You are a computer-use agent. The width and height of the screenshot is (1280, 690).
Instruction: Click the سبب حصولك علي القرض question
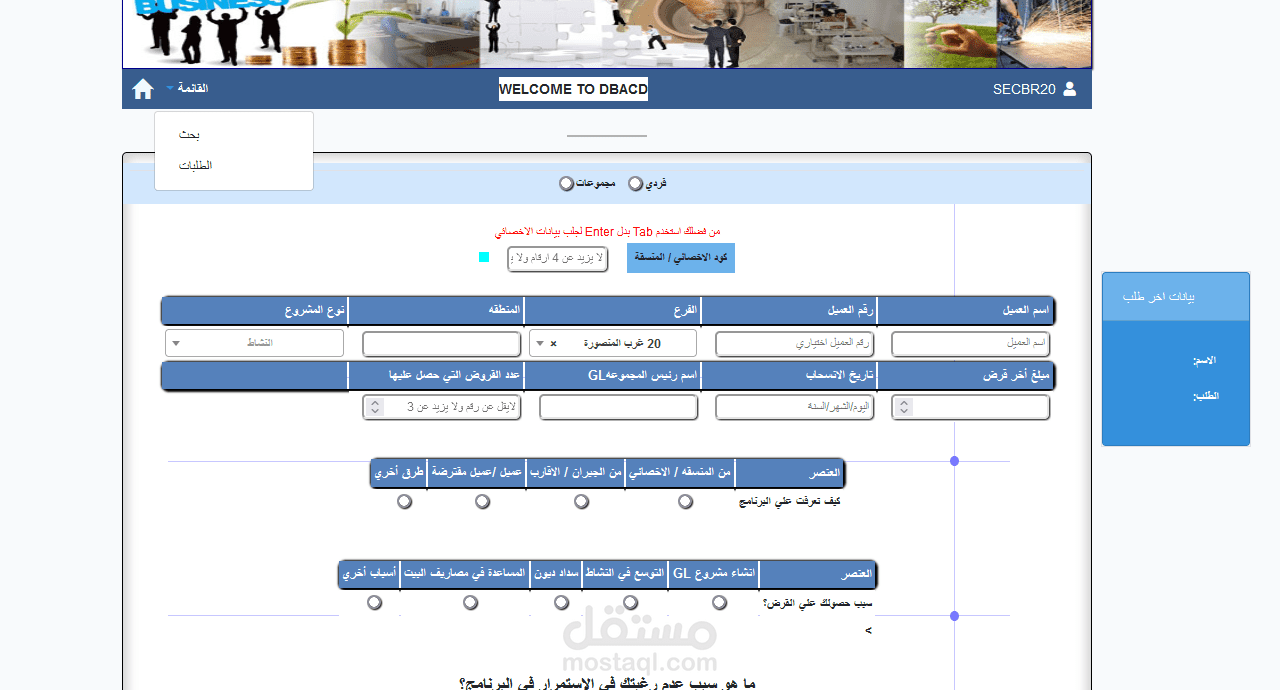coord(817,603)
